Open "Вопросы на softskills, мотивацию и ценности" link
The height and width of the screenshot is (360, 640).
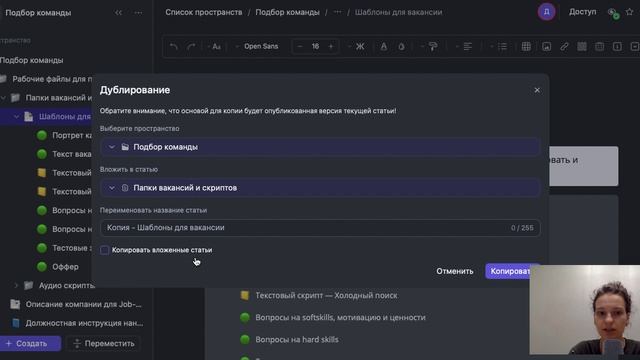[340, 317]
